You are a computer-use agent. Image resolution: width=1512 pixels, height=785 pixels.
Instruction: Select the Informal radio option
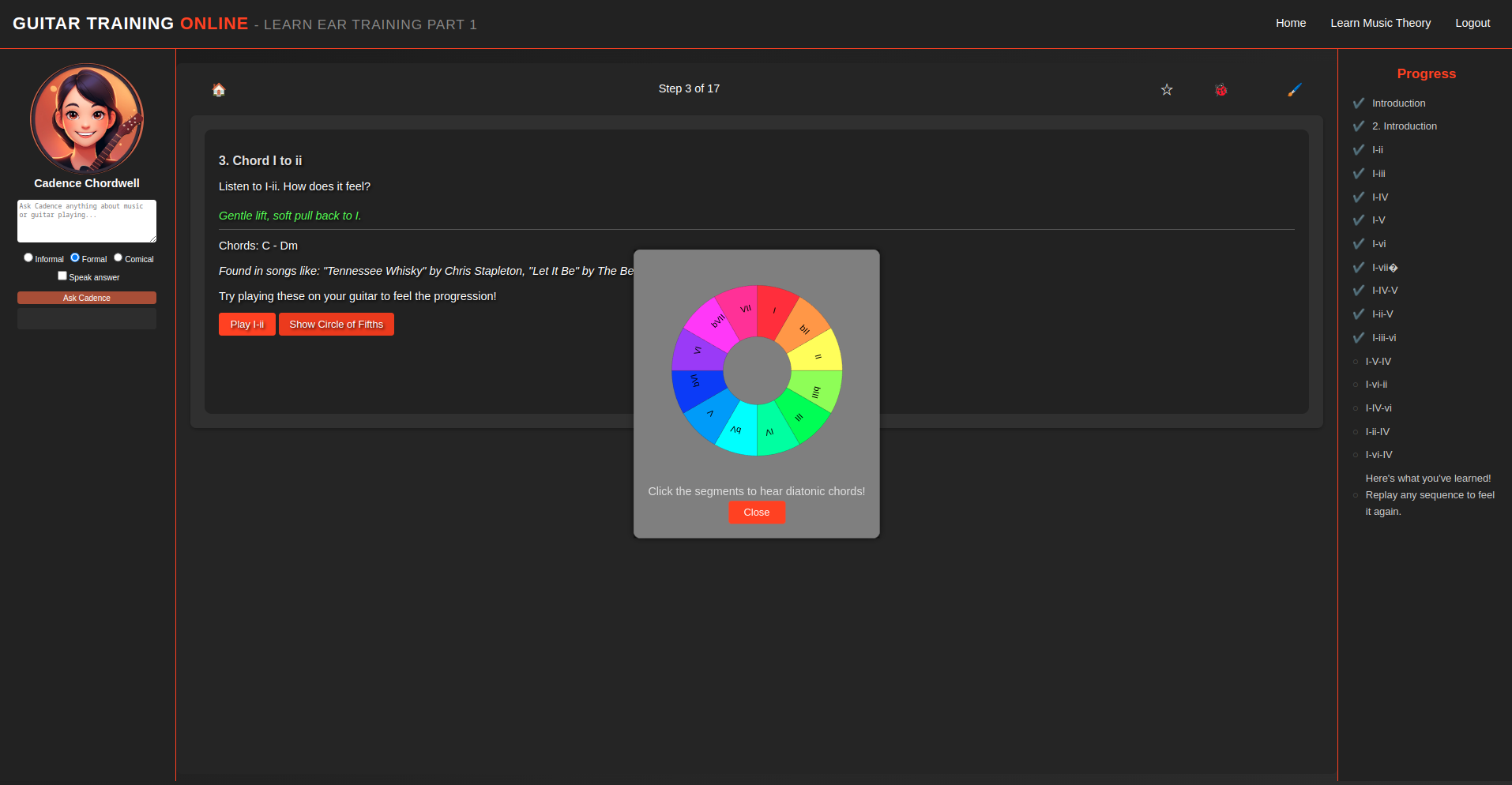pos(28,257)
